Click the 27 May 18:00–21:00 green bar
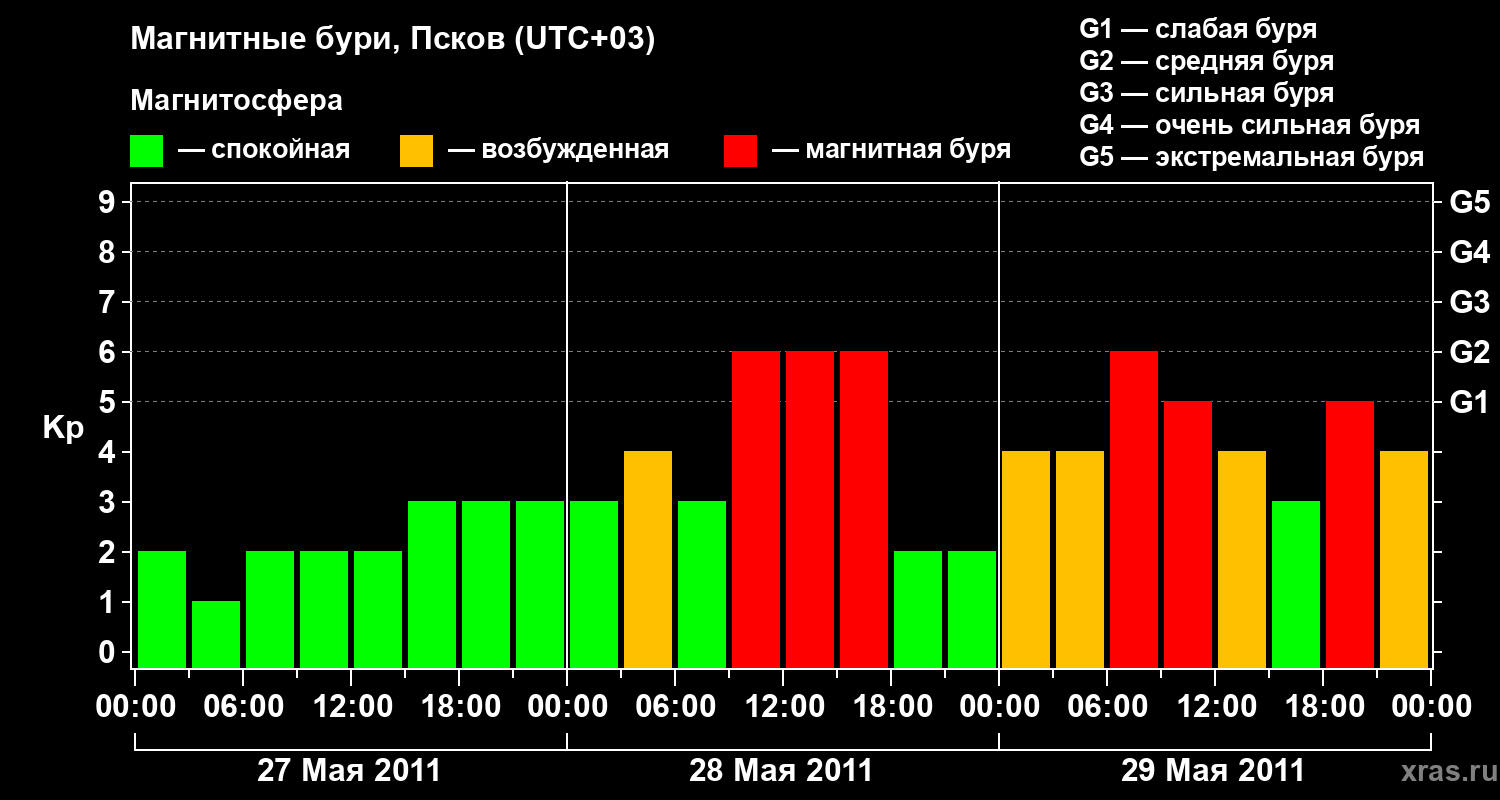The height and width of the screenshot is (800, 1500). 486,584
